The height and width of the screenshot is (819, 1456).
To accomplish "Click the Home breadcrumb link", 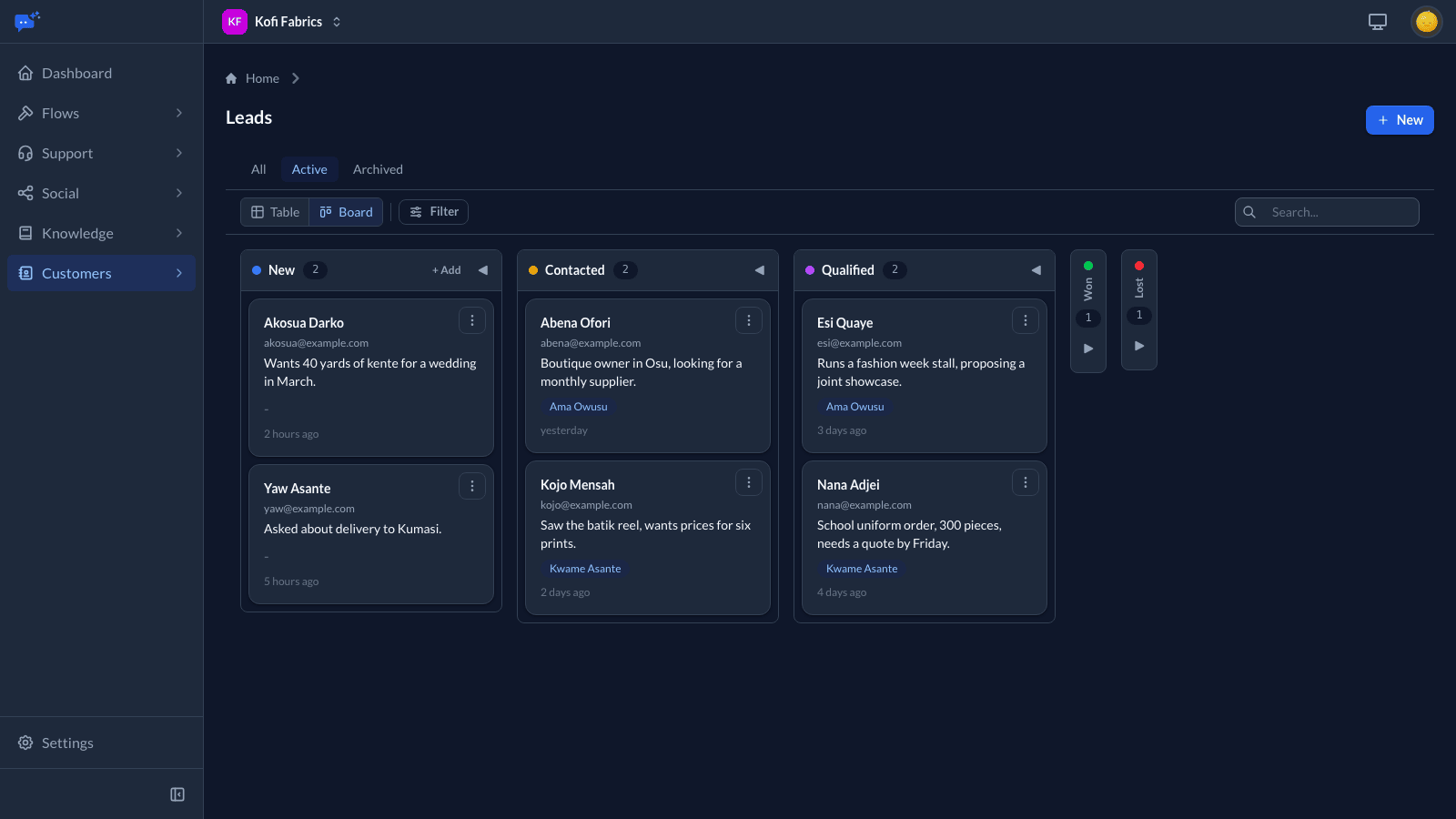I will (x=262, y=78).
